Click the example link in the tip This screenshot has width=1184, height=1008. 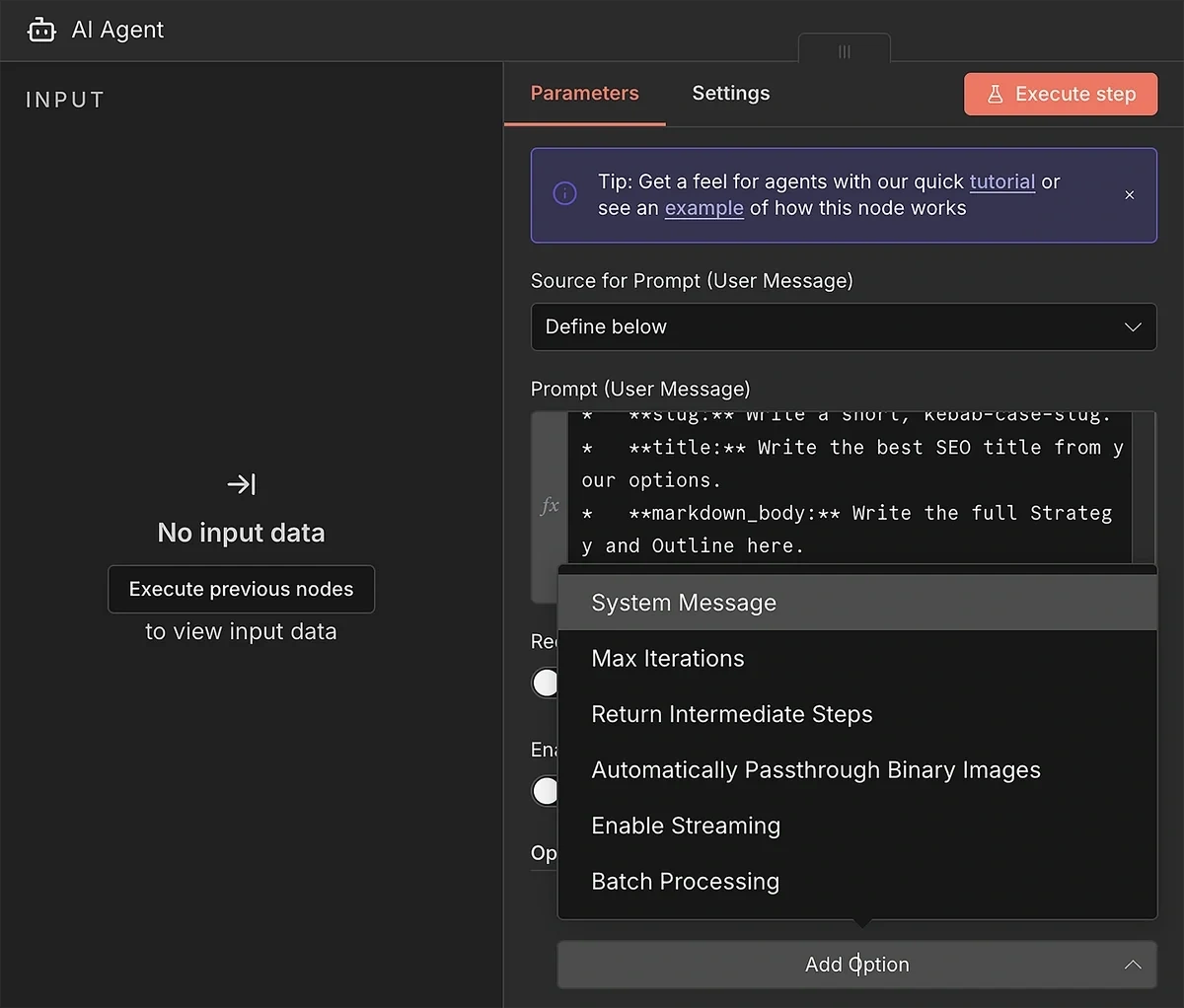click(x=703, y=208)
